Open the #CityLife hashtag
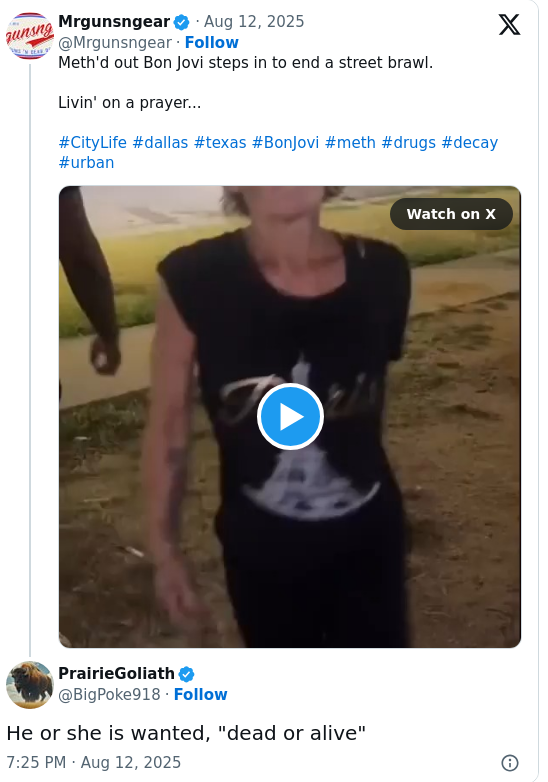This screenshot has width=548, height=782. click(x=93, y=143)
